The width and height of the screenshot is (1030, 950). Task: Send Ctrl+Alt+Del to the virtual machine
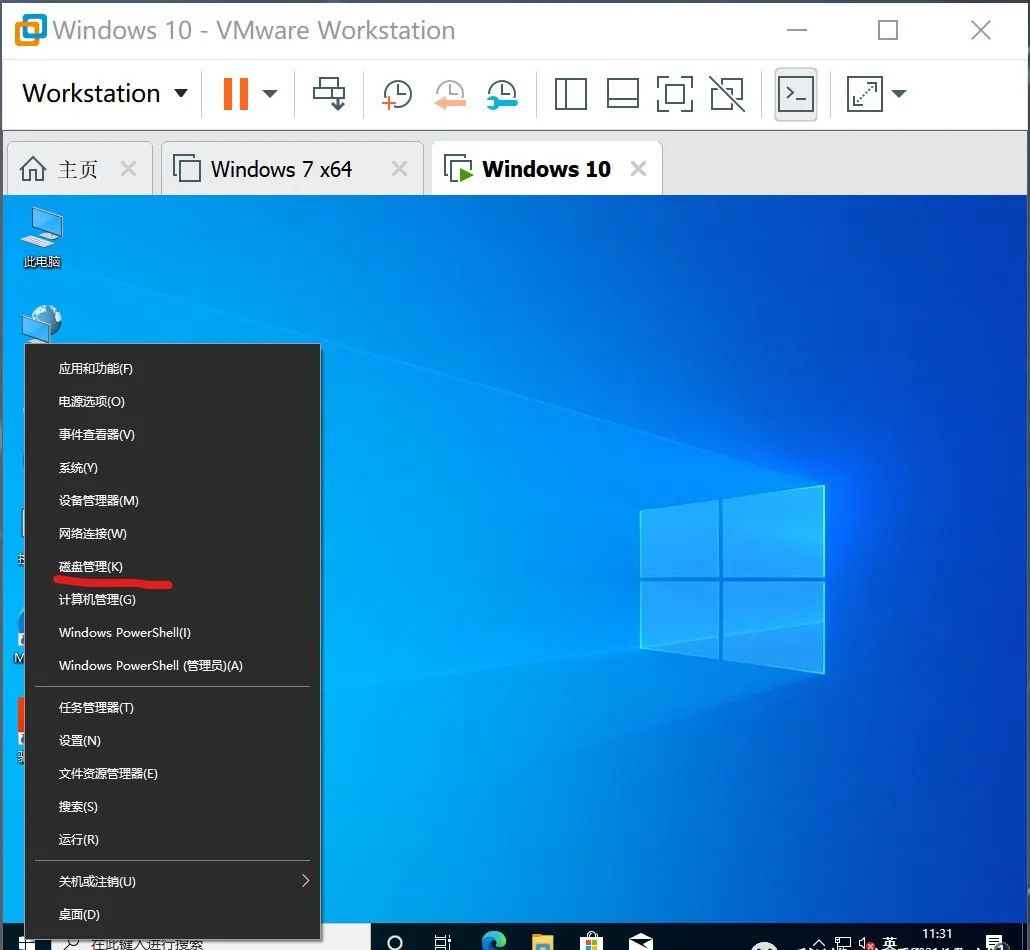(x=330, y=94)
